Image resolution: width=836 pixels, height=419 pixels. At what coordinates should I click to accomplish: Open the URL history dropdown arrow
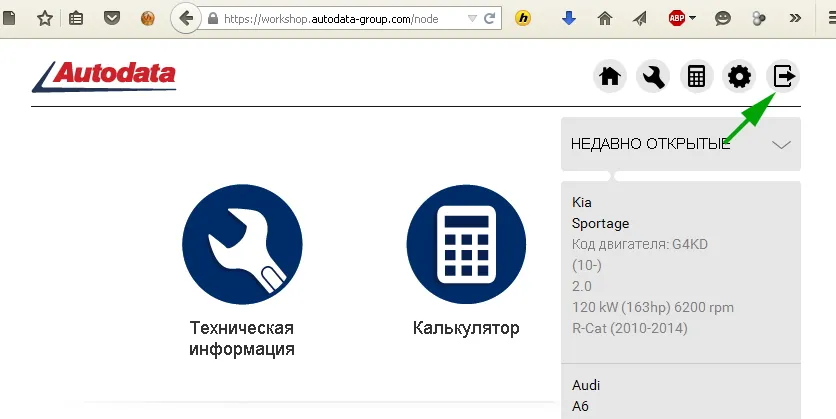pos(472,19)
